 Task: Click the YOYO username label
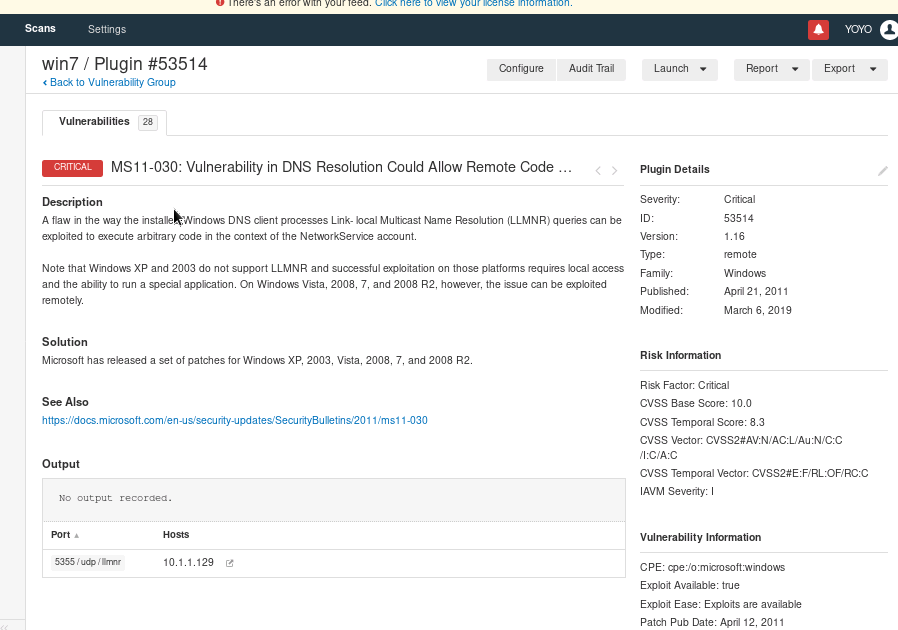point(858,29)
